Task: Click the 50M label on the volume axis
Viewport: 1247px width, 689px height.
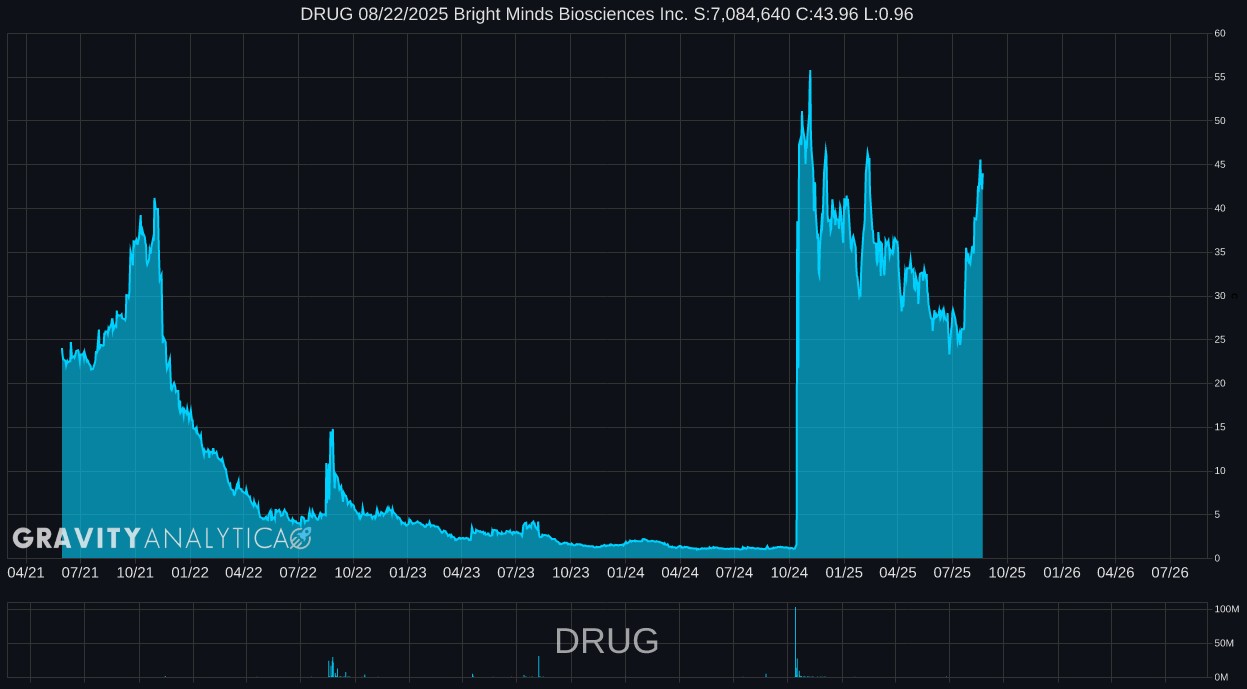Action: (1224, 643)
